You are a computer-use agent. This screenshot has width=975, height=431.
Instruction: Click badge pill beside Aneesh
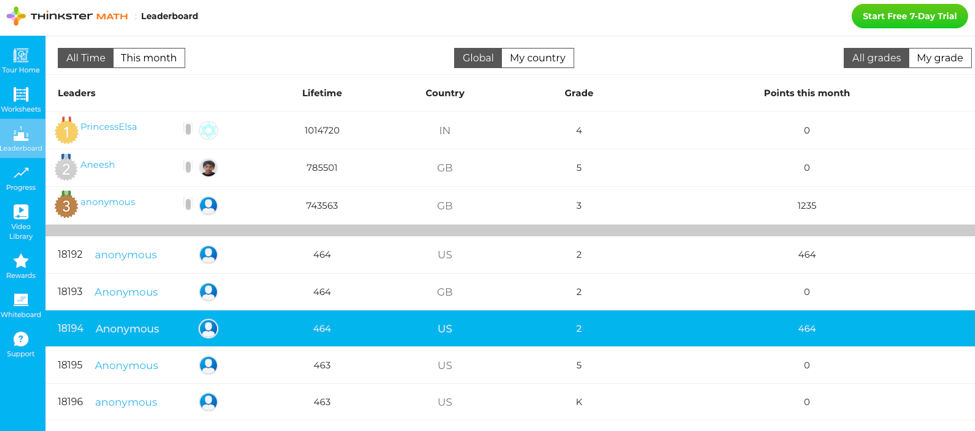pyautogui.click(x=188, y=167)
